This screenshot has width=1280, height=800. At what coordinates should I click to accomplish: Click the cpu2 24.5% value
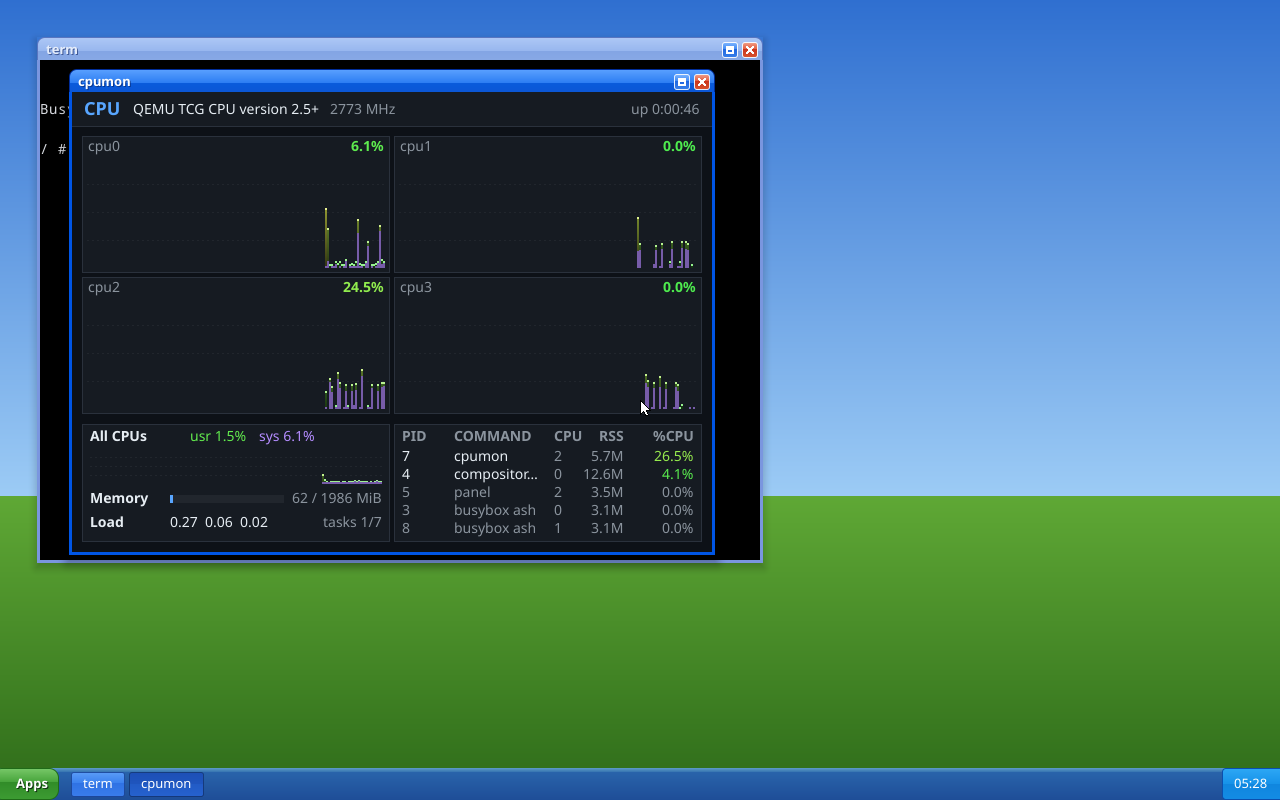tap(363, 287)
